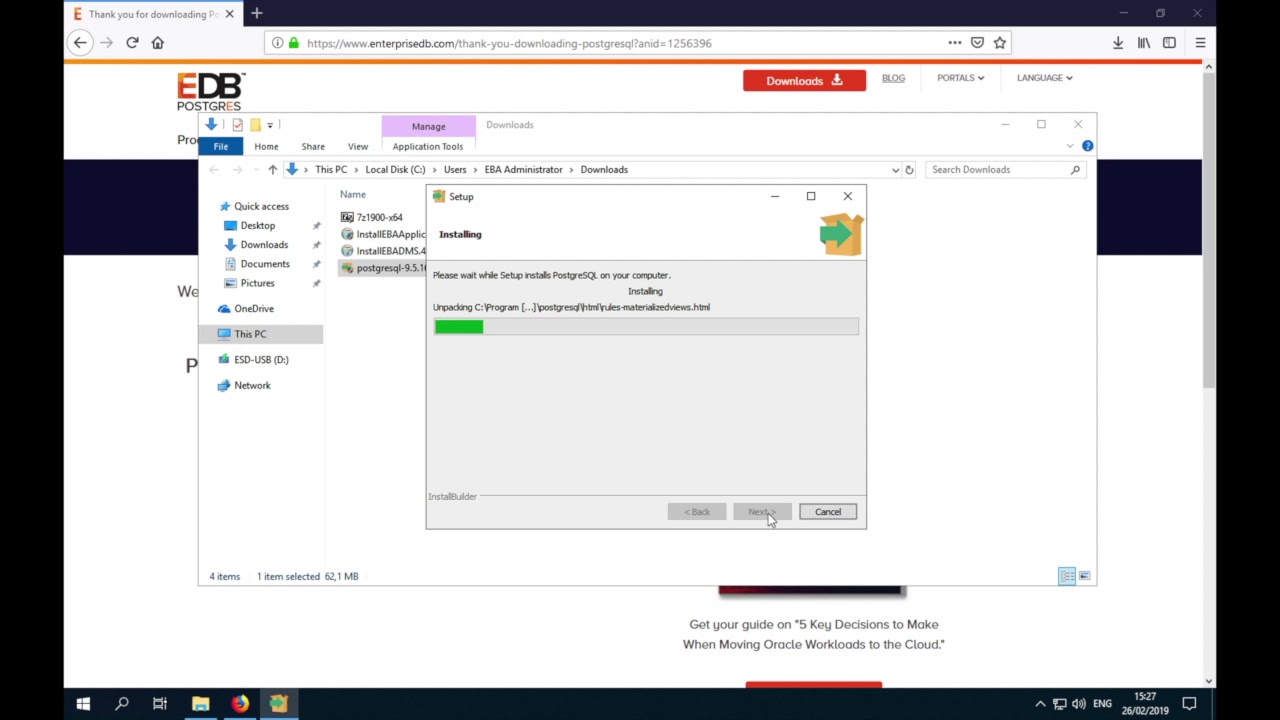Viewport: 1280px width, 720px height.
Task: Click the EDB Downloads red button
Action: point(804,81)
